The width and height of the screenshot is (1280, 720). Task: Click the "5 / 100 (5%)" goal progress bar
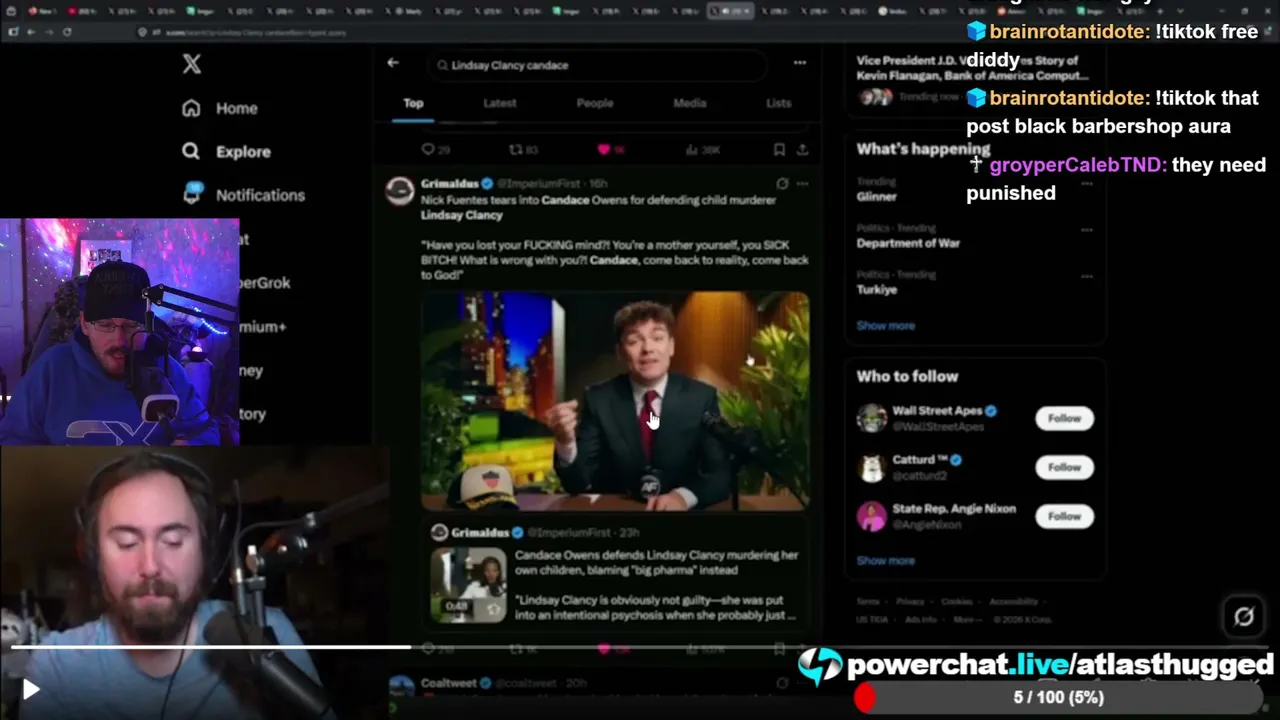coord(1058,697)
